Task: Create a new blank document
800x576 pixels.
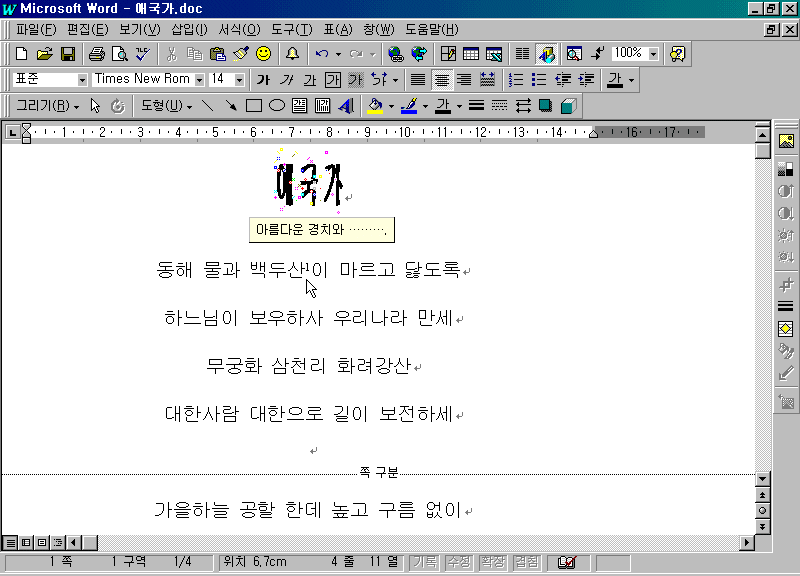Action: (x=21, y=54)
